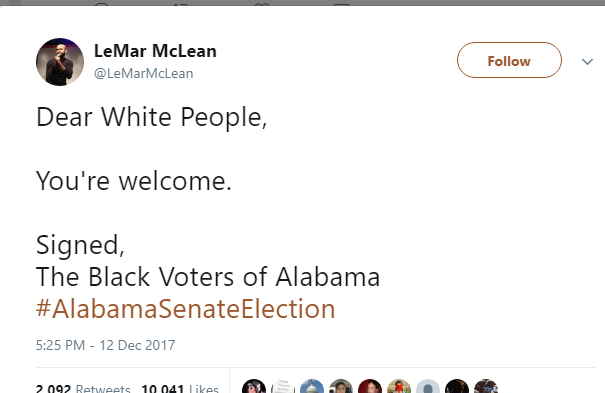This screenshot has height=393, width=605.
Task: Click the 5:25 PM - 12 Dec 2017 timestamp
Action: pyautogui.click(x=105, y=345)
